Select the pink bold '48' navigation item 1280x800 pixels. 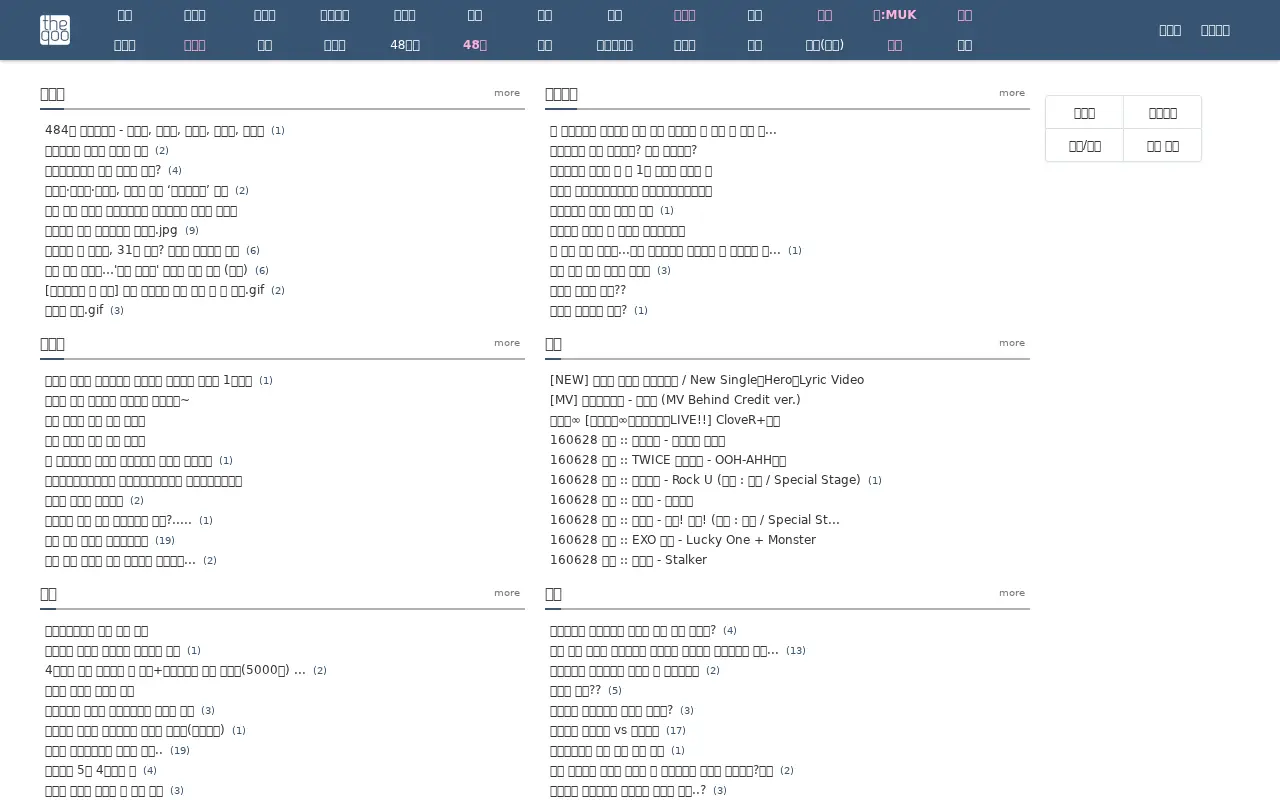point(474,45)
